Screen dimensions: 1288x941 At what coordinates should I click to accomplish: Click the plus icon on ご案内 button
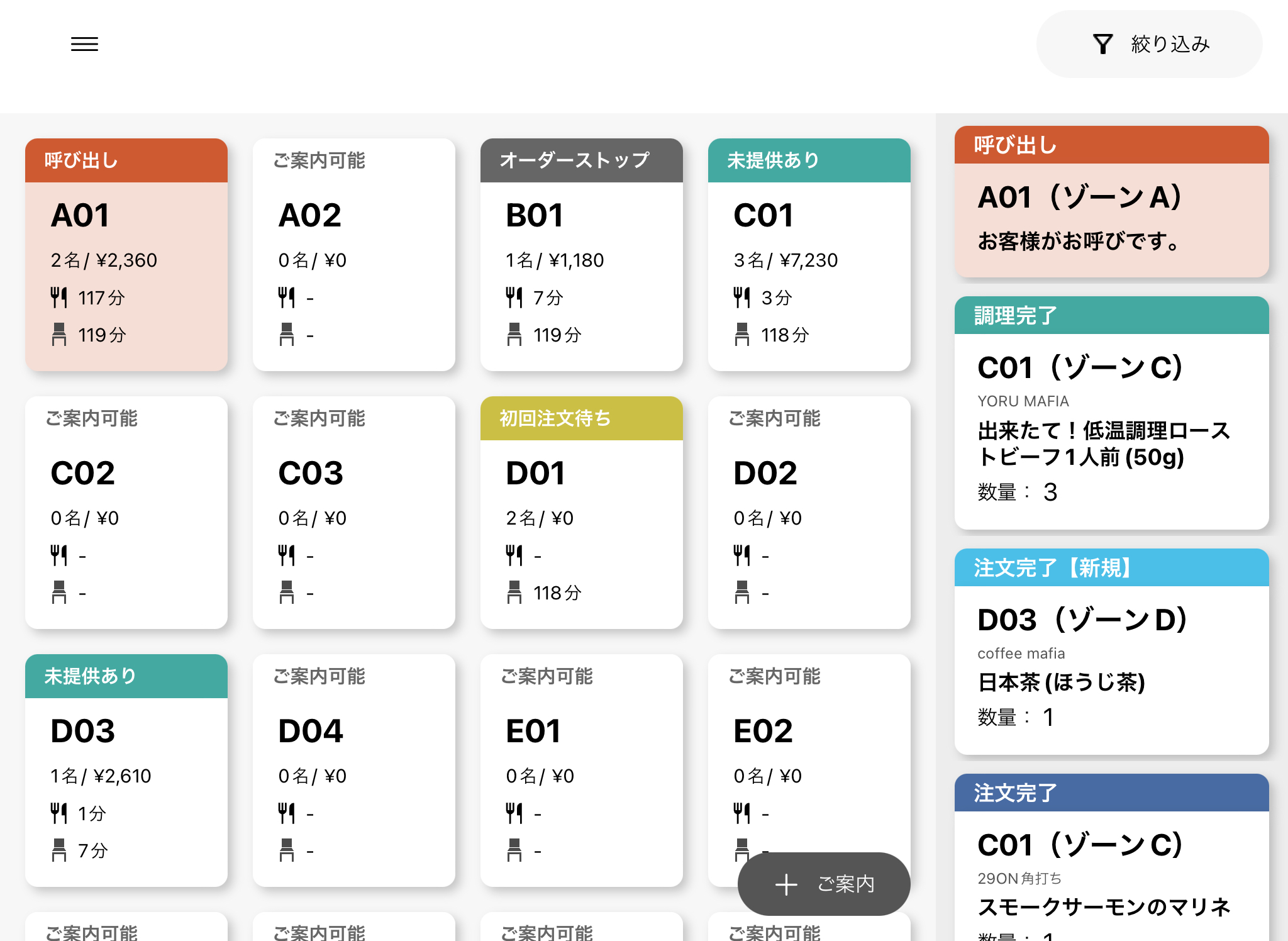coord(786,884)
